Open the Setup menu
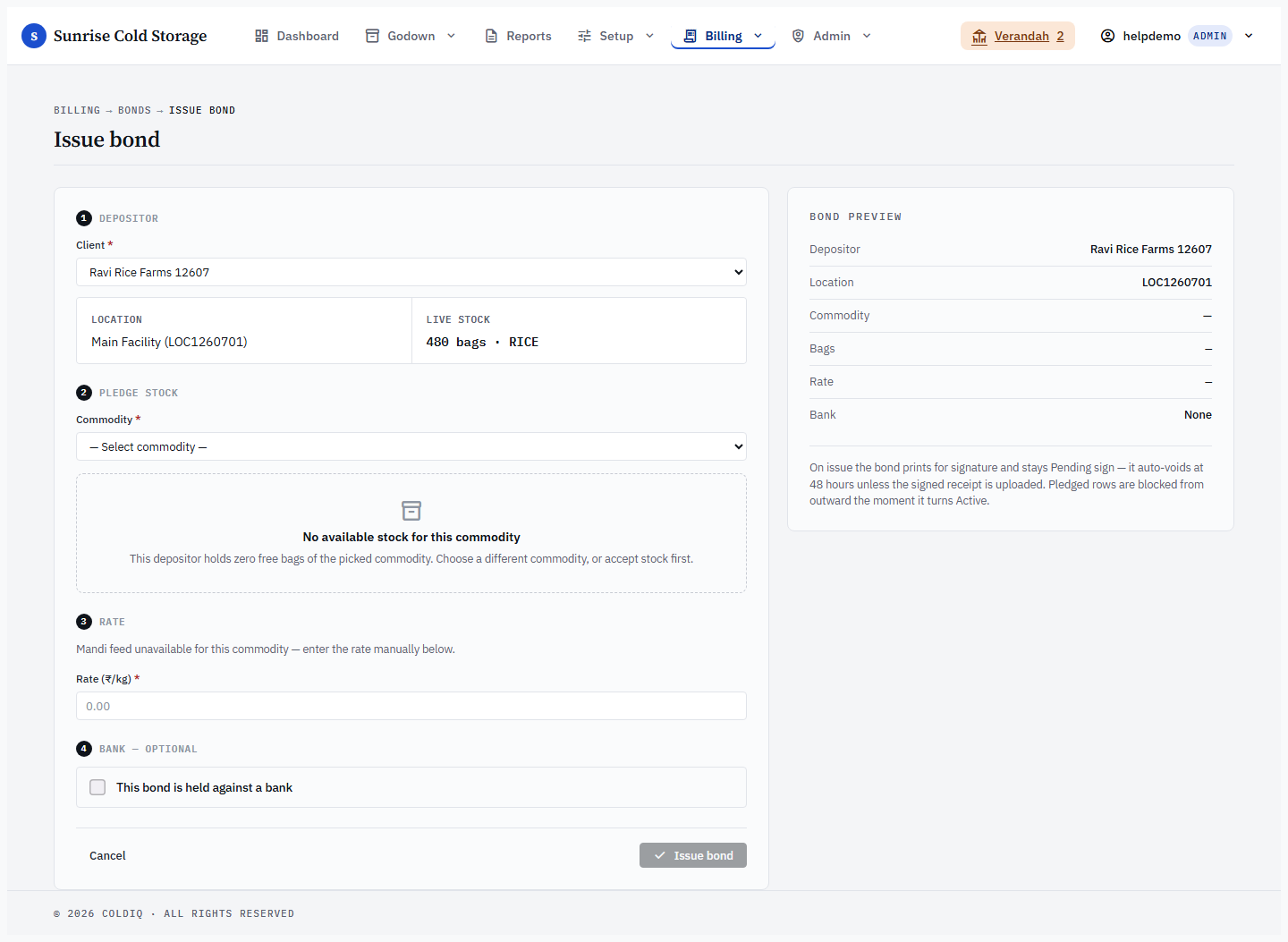Screen dimensions: 1288x942 616,36
